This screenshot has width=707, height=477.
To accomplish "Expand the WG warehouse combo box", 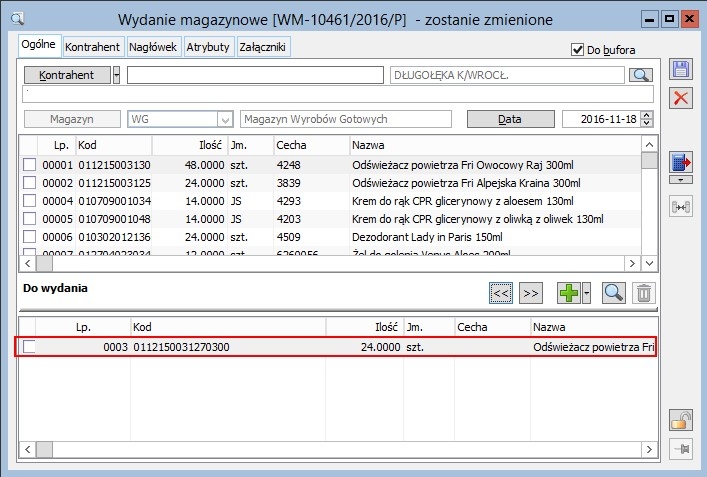I will (225, 119).
